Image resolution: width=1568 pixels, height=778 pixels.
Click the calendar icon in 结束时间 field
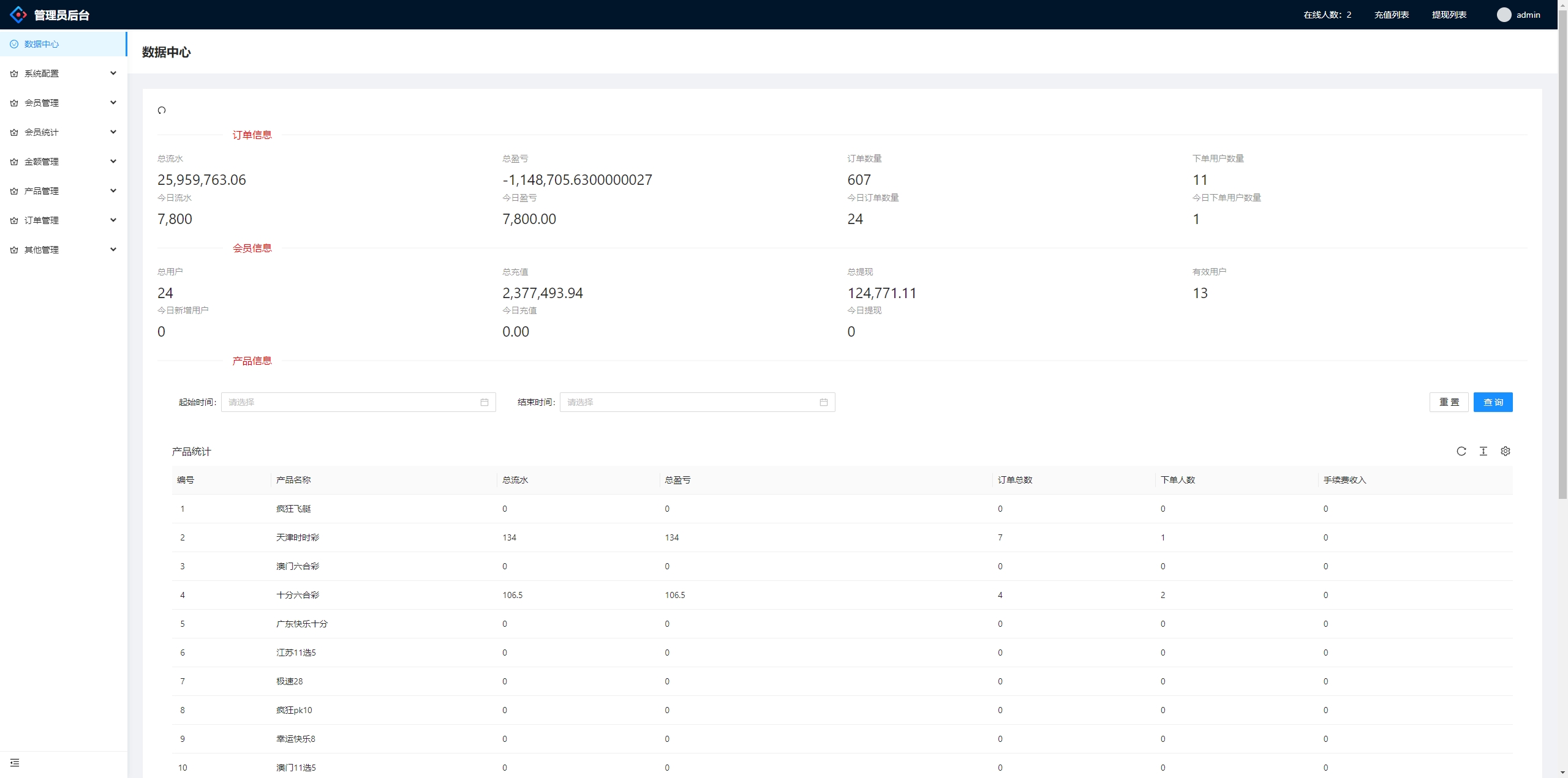823,402
